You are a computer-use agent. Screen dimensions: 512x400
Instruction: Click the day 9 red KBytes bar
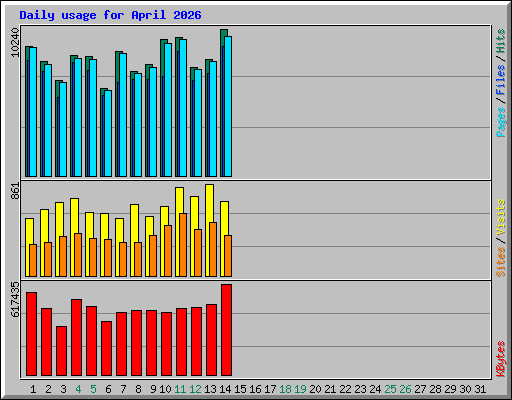tap(151, 343)
